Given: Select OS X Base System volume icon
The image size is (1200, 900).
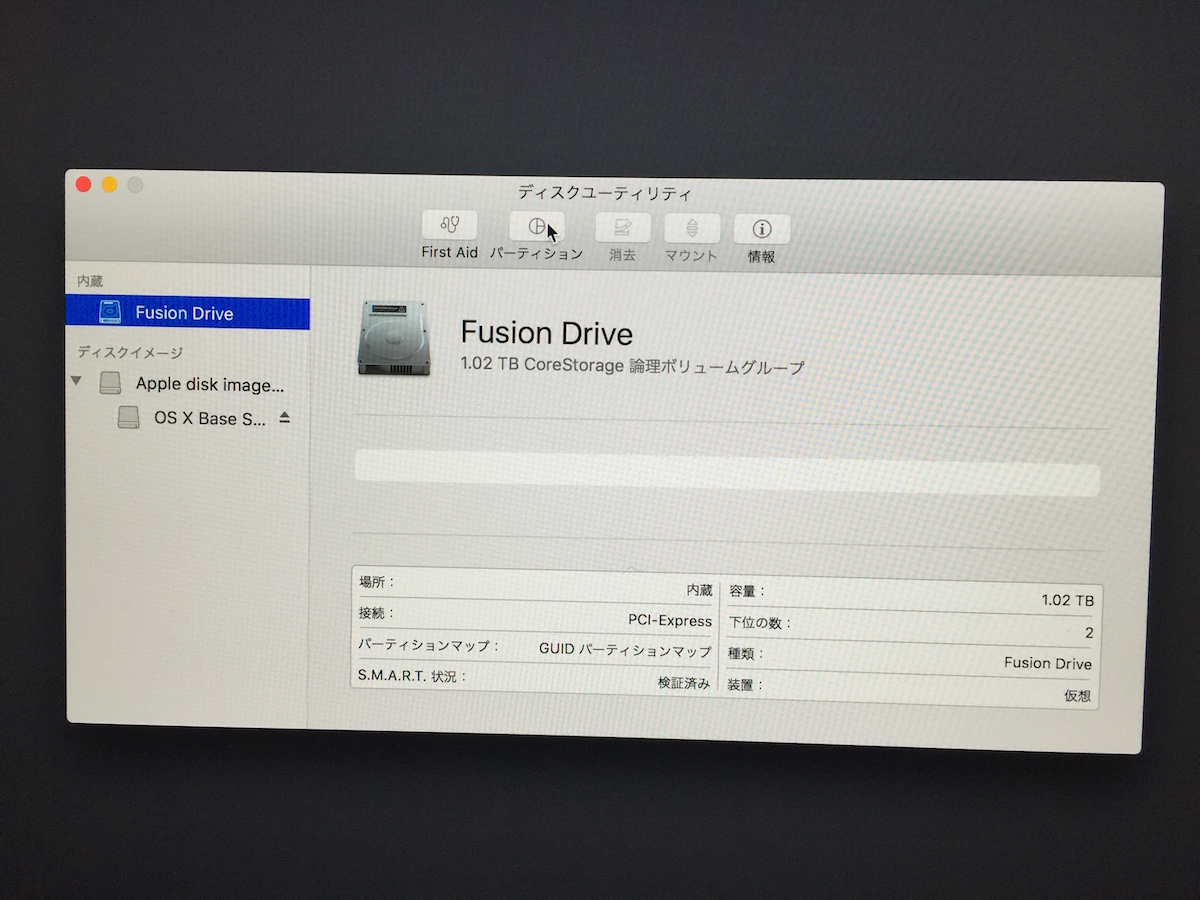Looking at the screenshot, I should (x=128, y=418).
